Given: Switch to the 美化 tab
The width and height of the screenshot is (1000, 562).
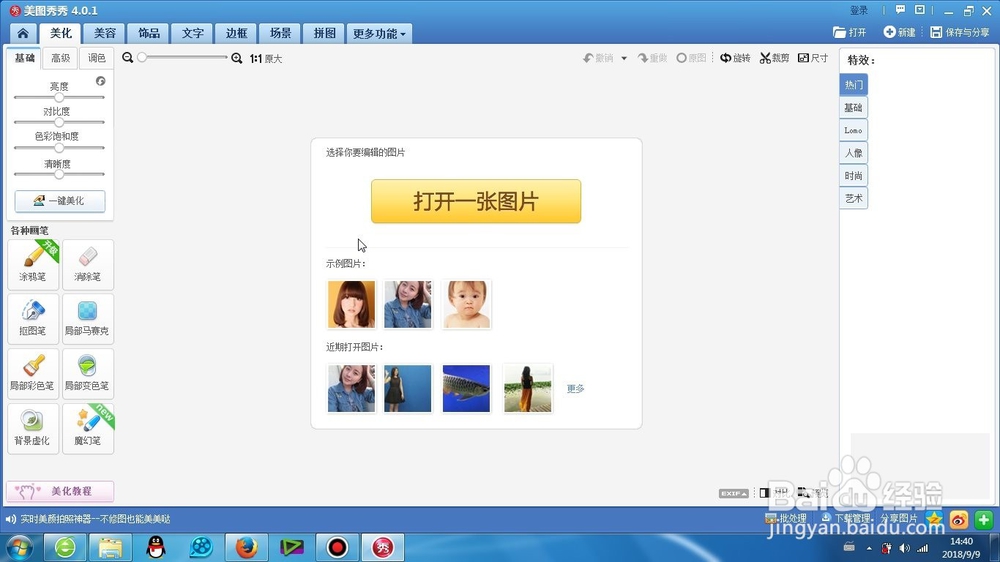Looking at the screenshot, I should pos(61,33).
